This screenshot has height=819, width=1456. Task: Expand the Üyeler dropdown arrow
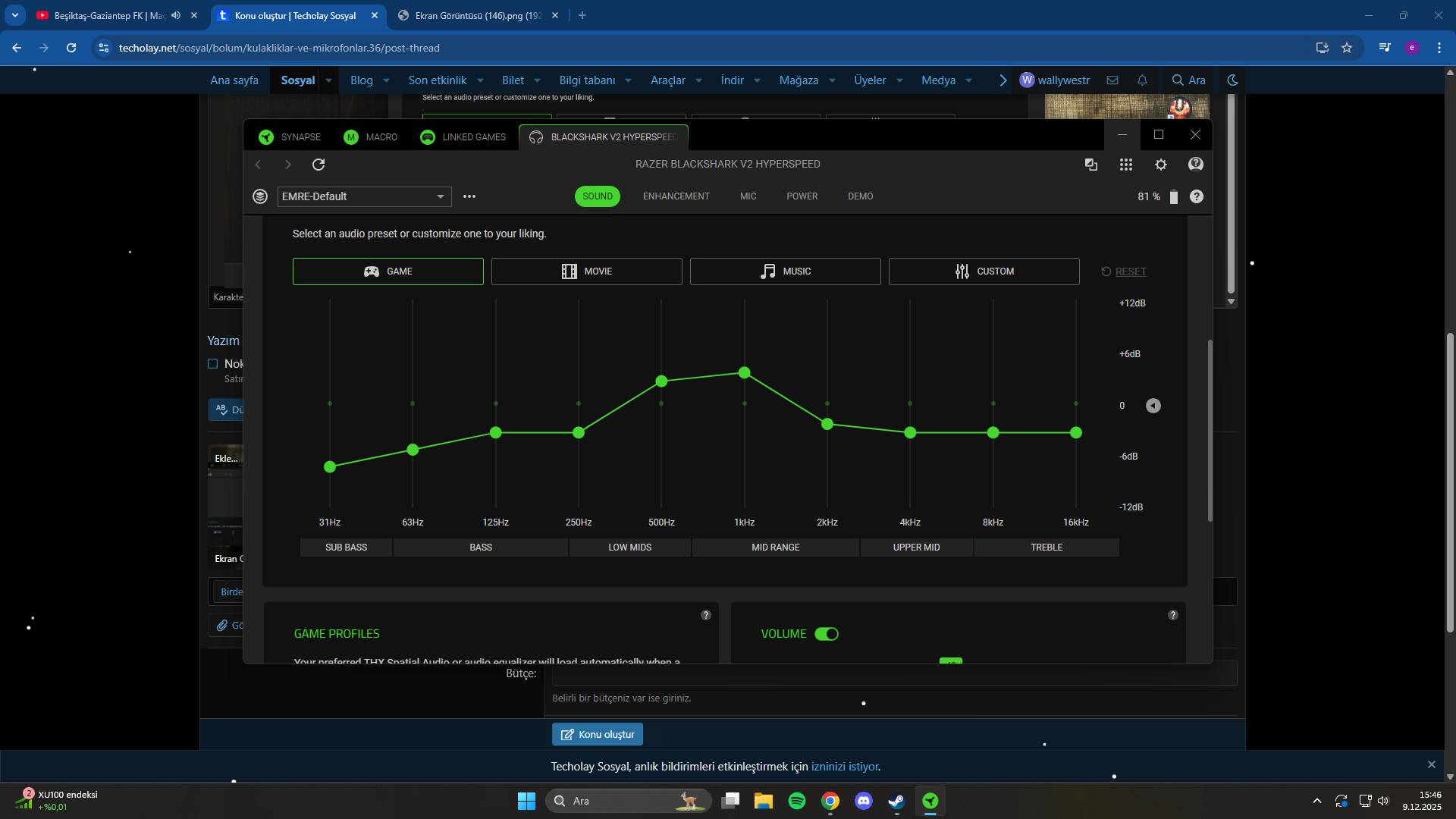pos(900,80)
